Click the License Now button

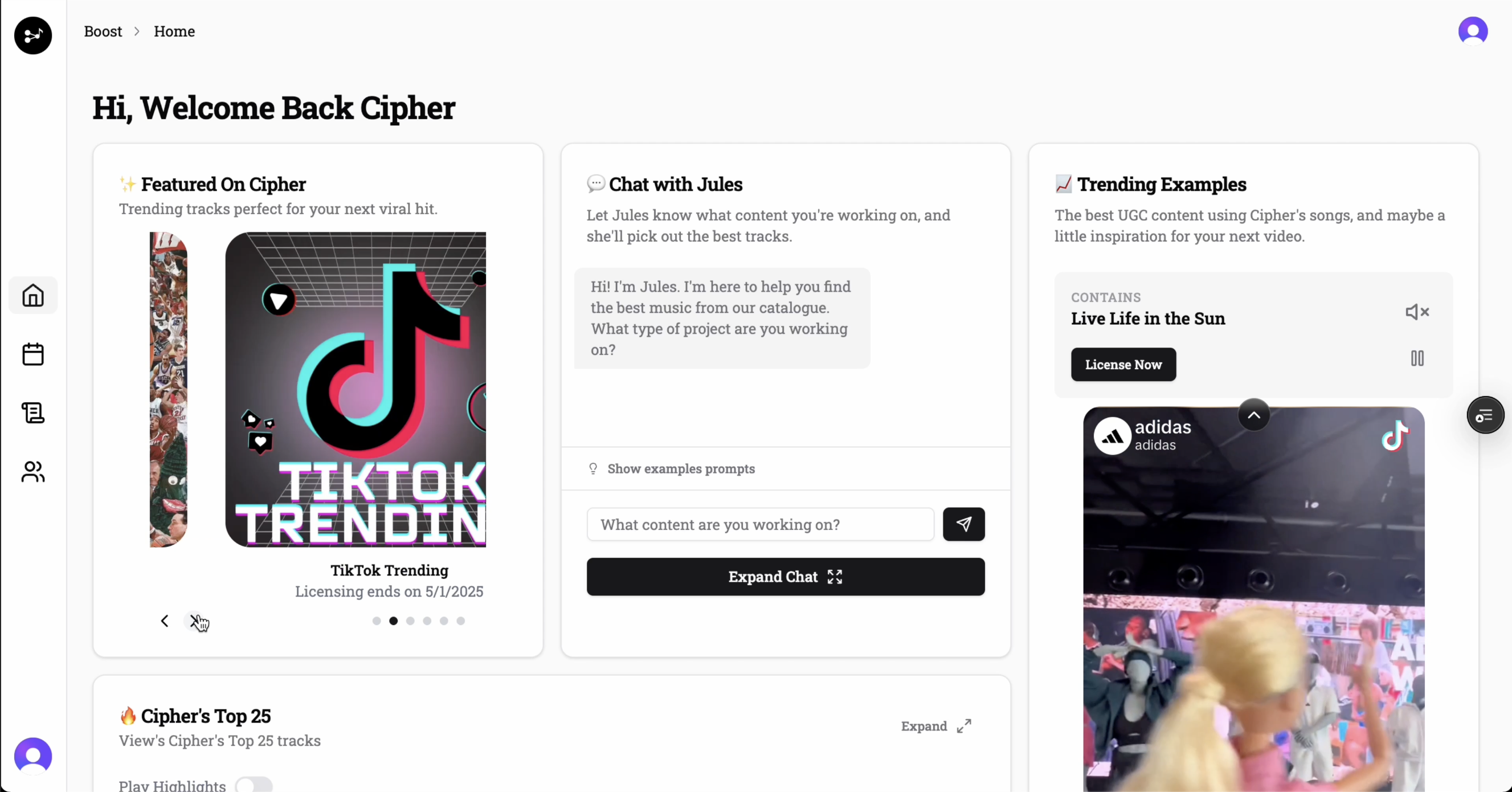[x=1123, y=365]
